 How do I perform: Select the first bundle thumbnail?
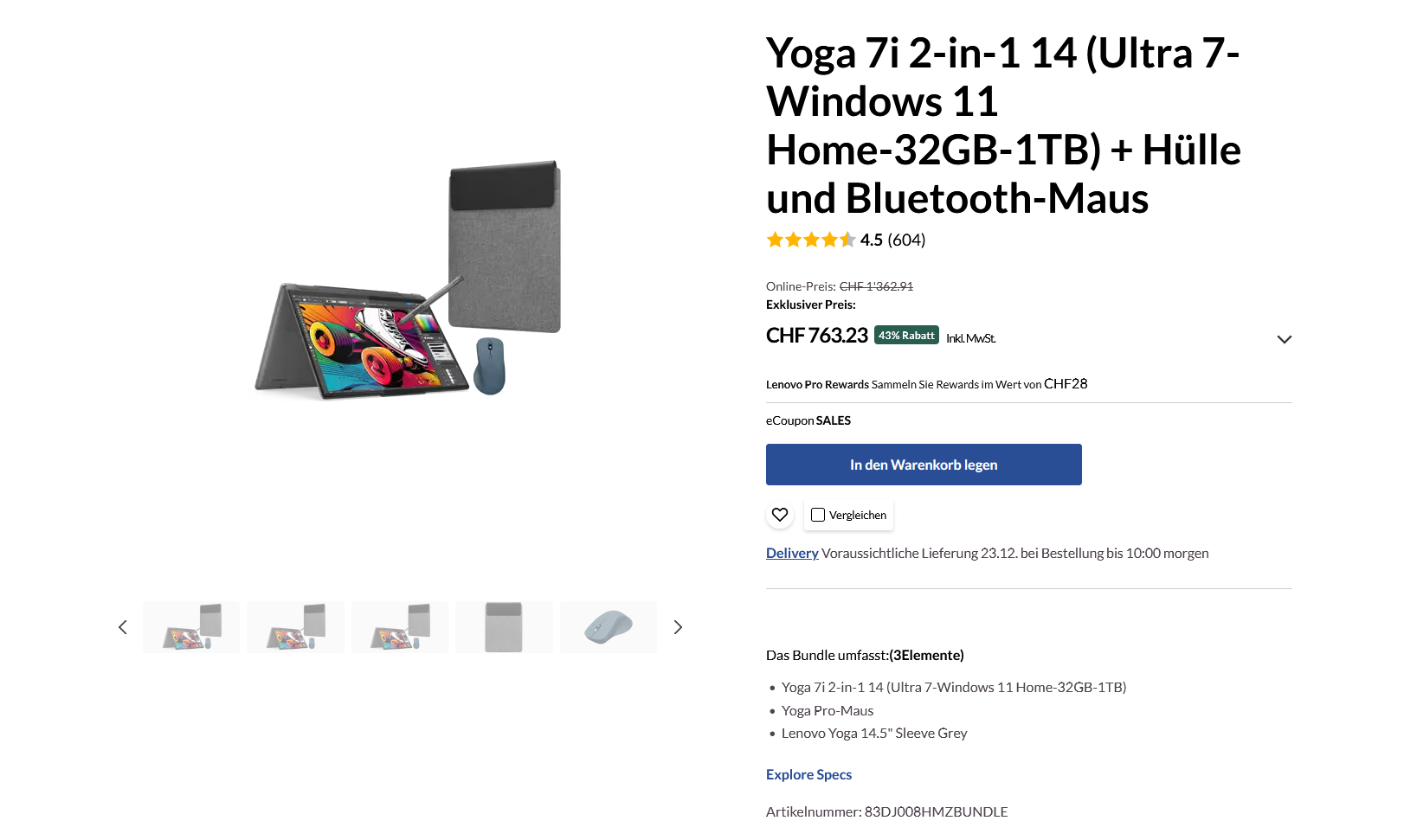(191, 627)
